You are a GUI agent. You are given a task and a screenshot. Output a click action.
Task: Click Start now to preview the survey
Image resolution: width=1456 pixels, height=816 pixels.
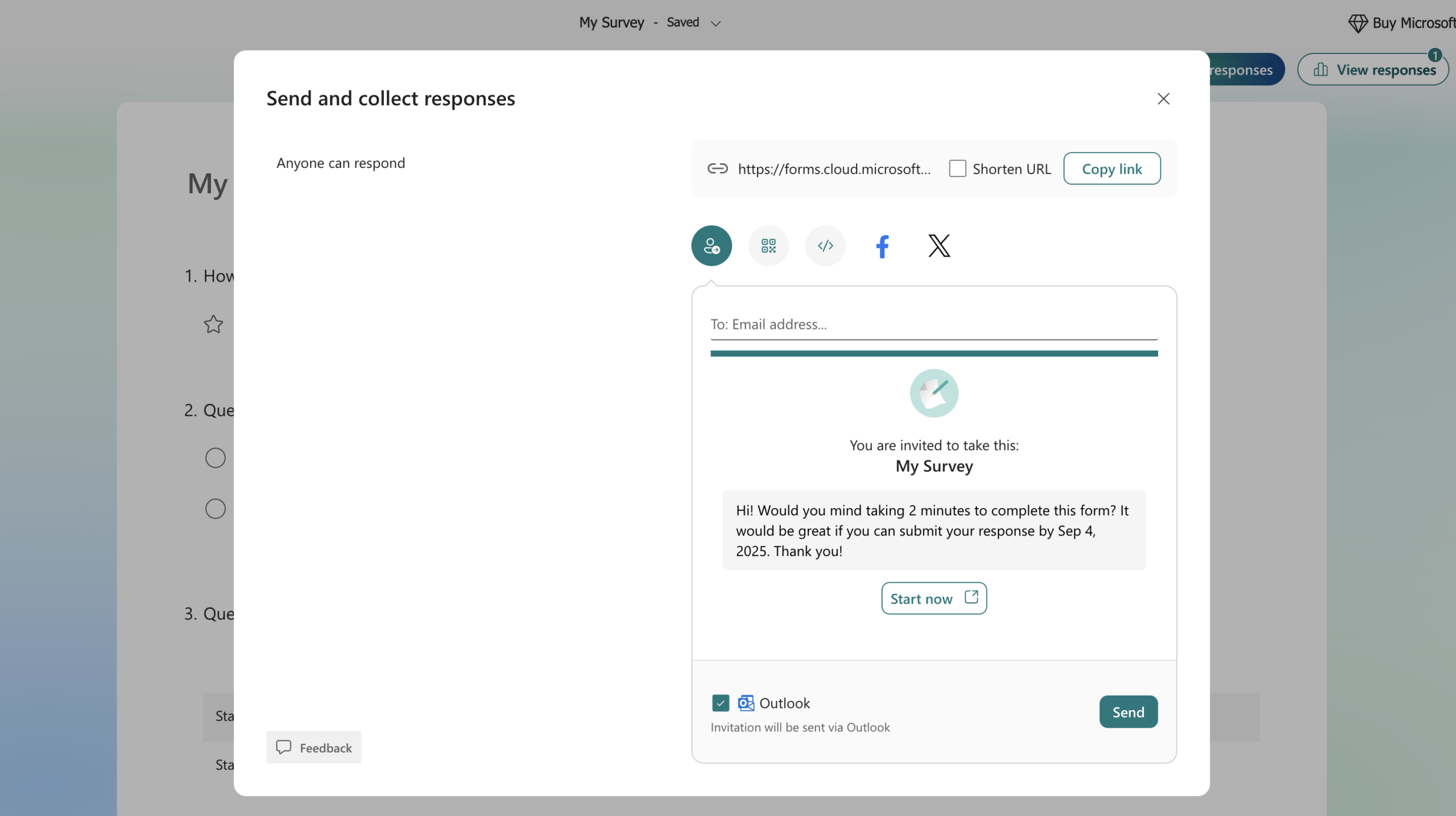[933, 598]
